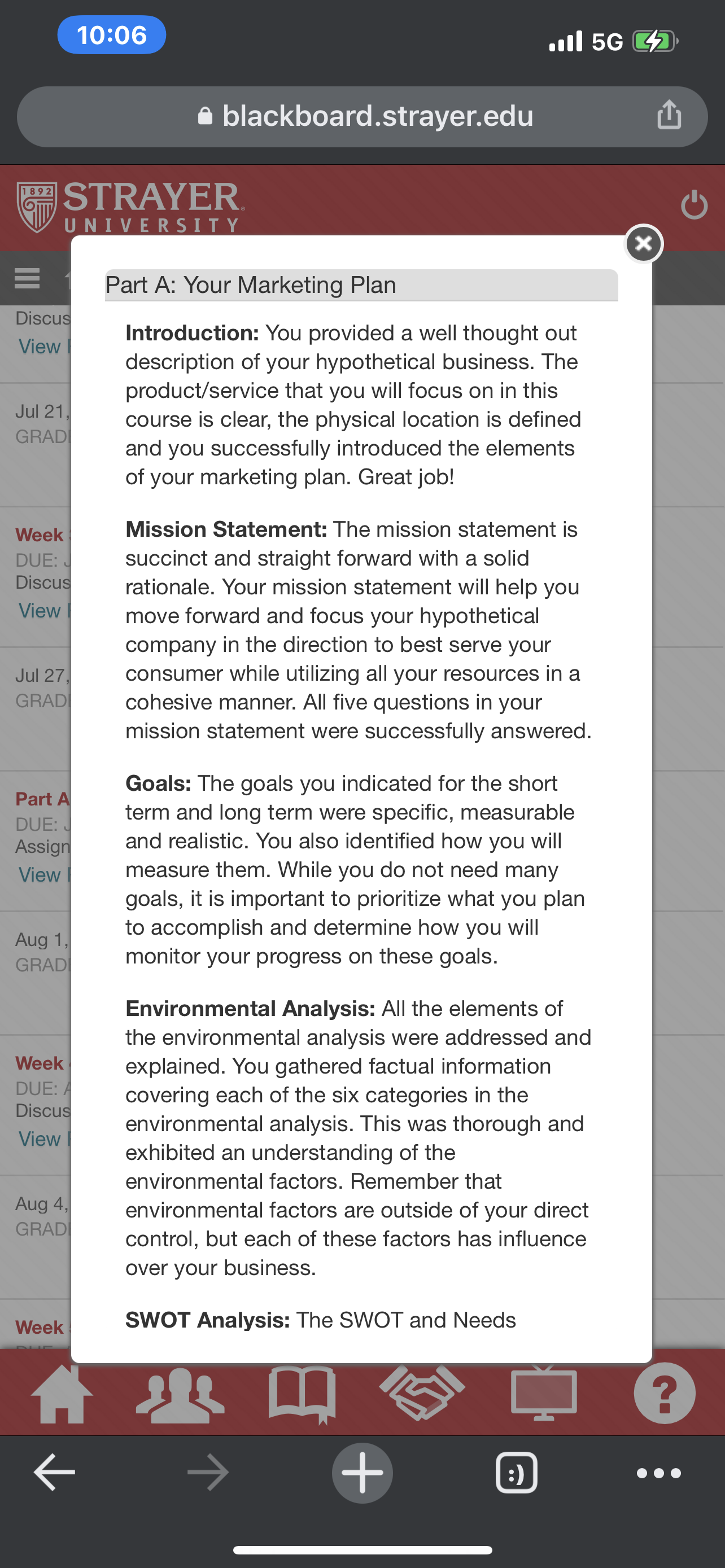The image size is (725, 1568).
Task: Close the Part A feedback popup
Action: pyautogui.click(x=644, y=244)
